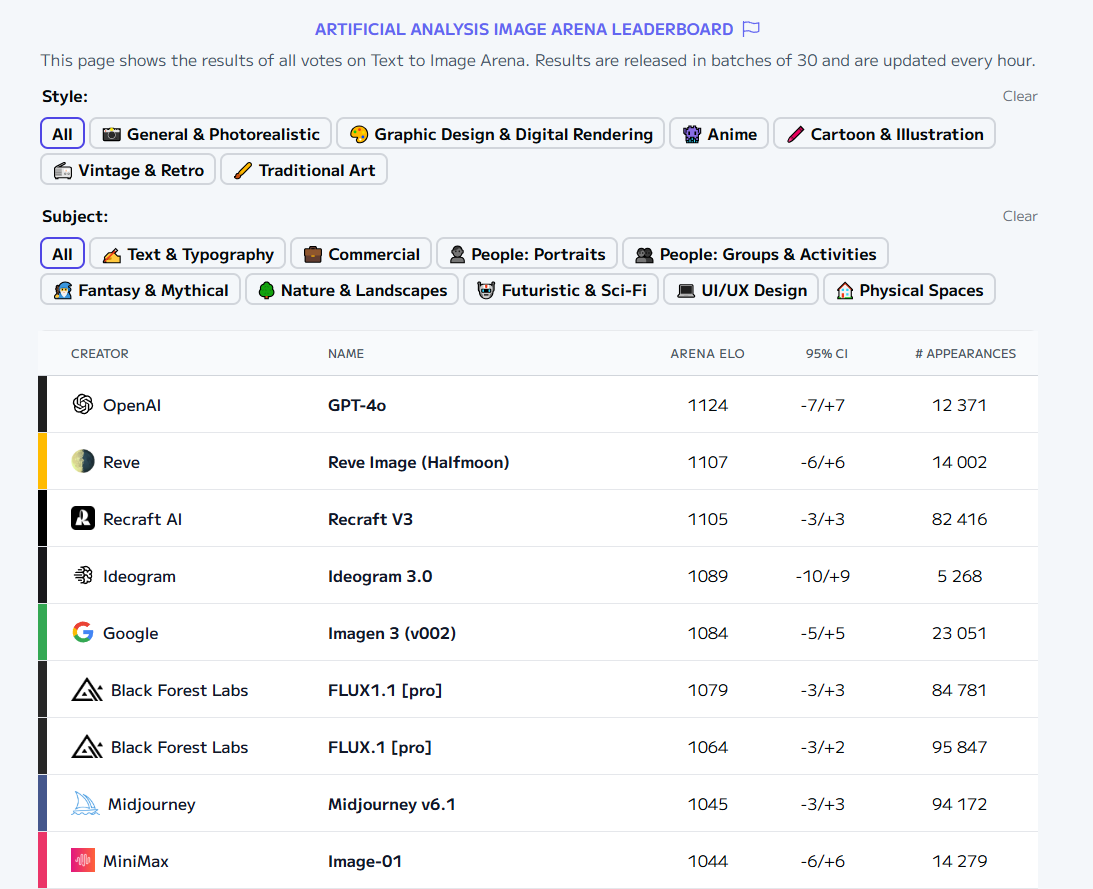Click the GPT-4o model name

click(x=357, y=405)
